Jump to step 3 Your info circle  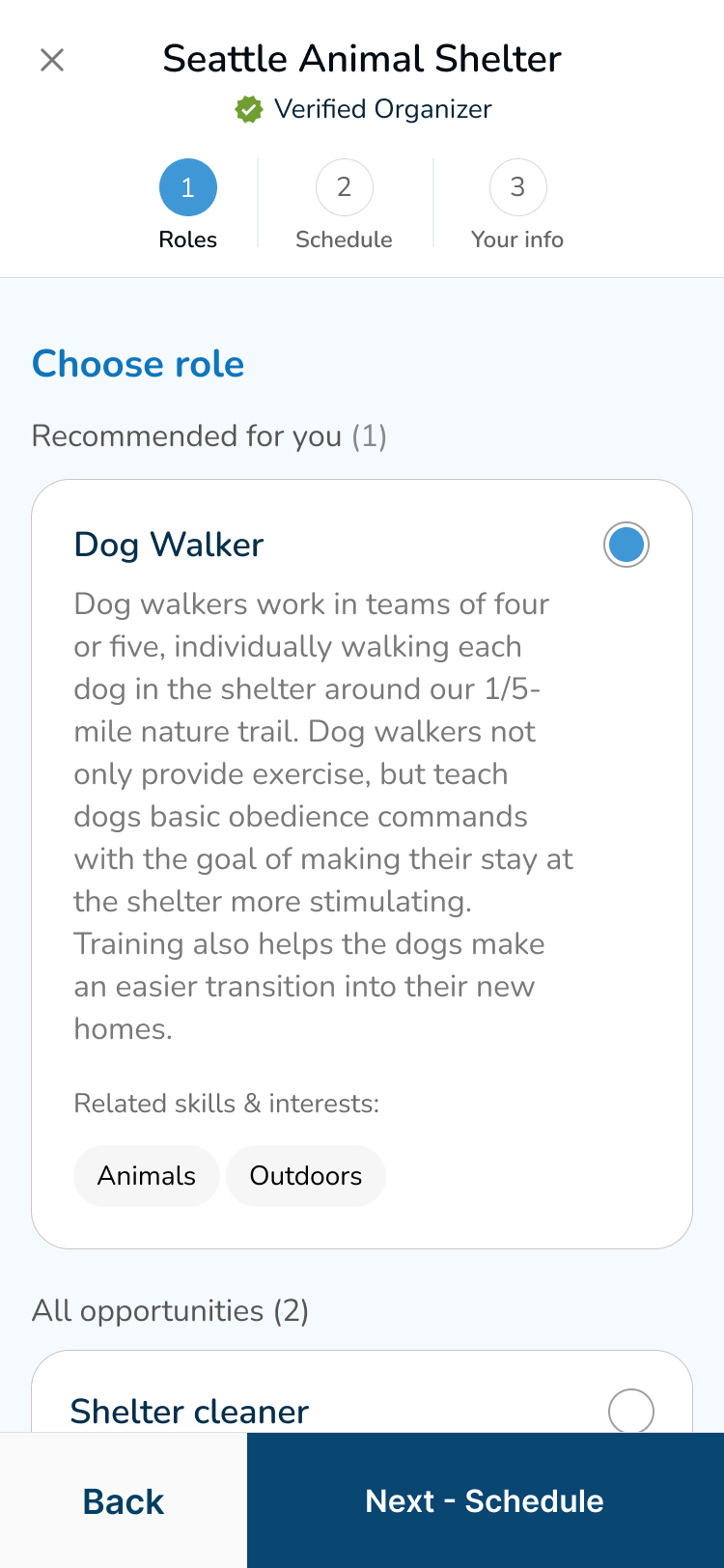(517, 187)
